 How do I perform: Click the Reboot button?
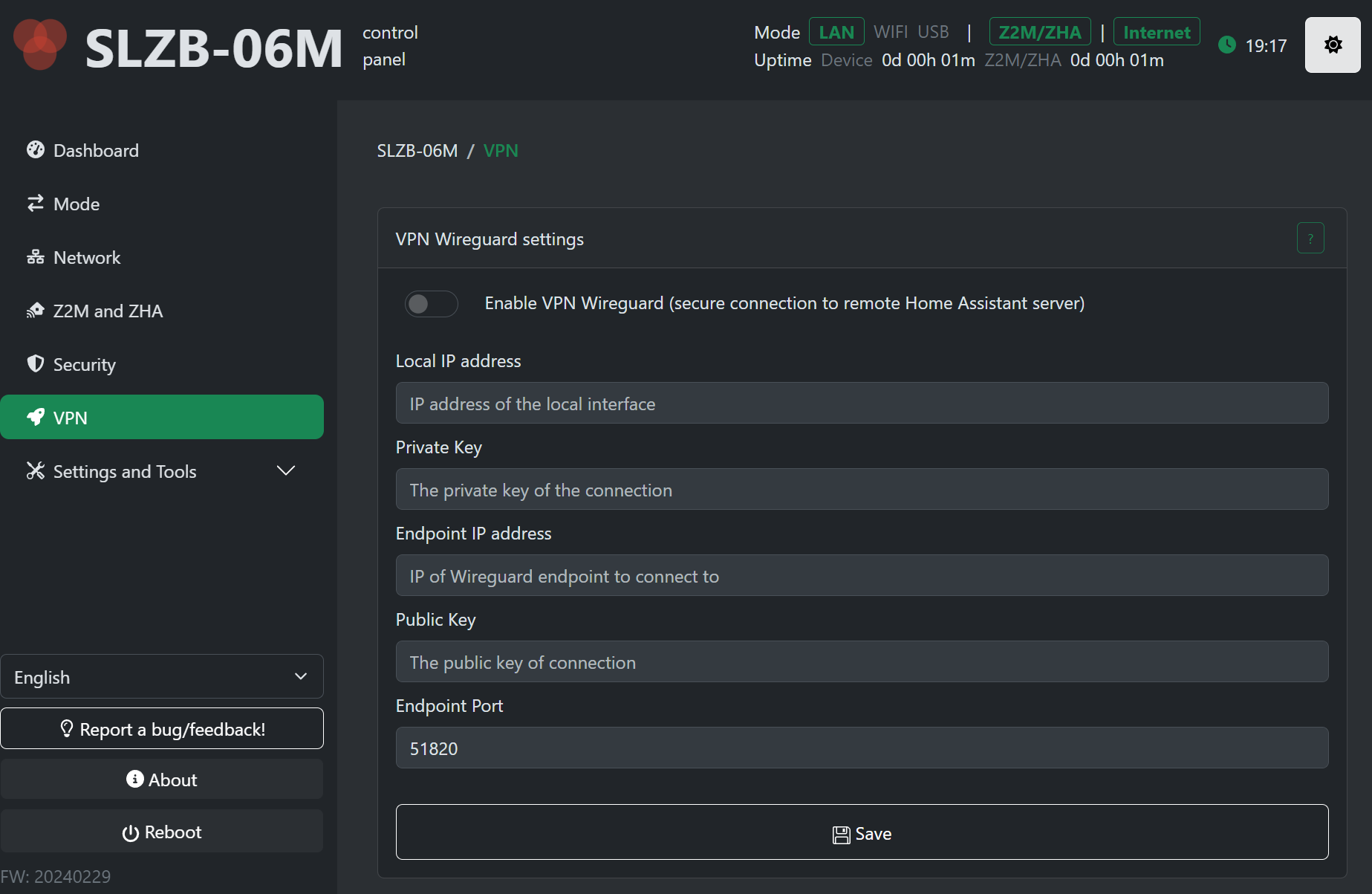162,832
